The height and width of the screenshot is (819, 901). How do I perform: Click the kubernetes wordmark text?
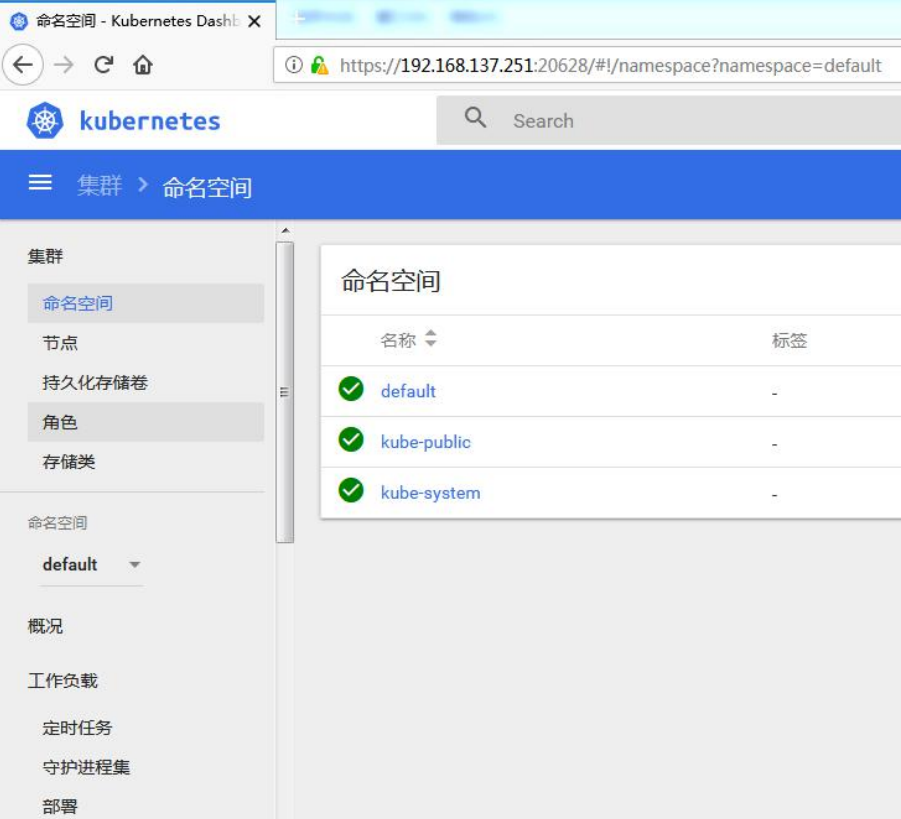click(x=150, y=121)
